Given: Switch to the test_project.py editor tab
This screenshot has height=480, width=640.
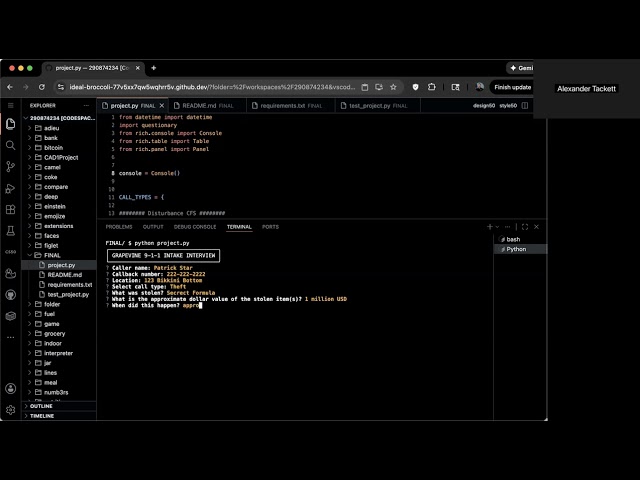Looking at the screenshot, I should pyautogui.click(x=378, y=105).
